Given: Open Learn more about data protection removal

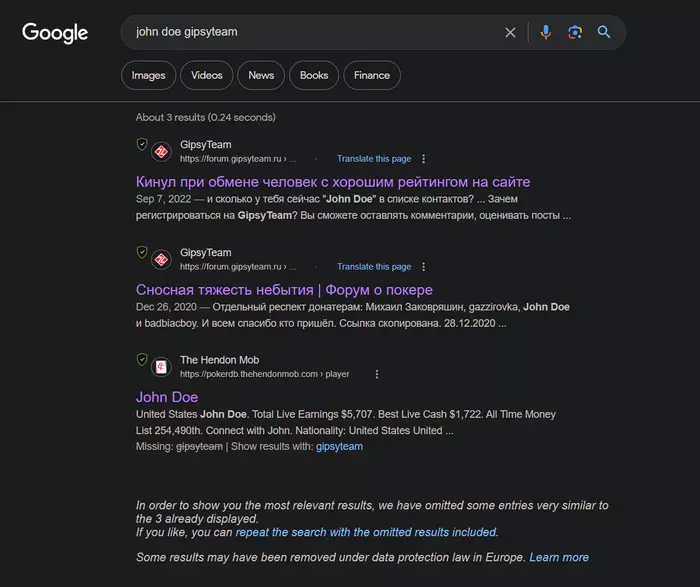Looking at the screenshot, I should coord(559,558).
